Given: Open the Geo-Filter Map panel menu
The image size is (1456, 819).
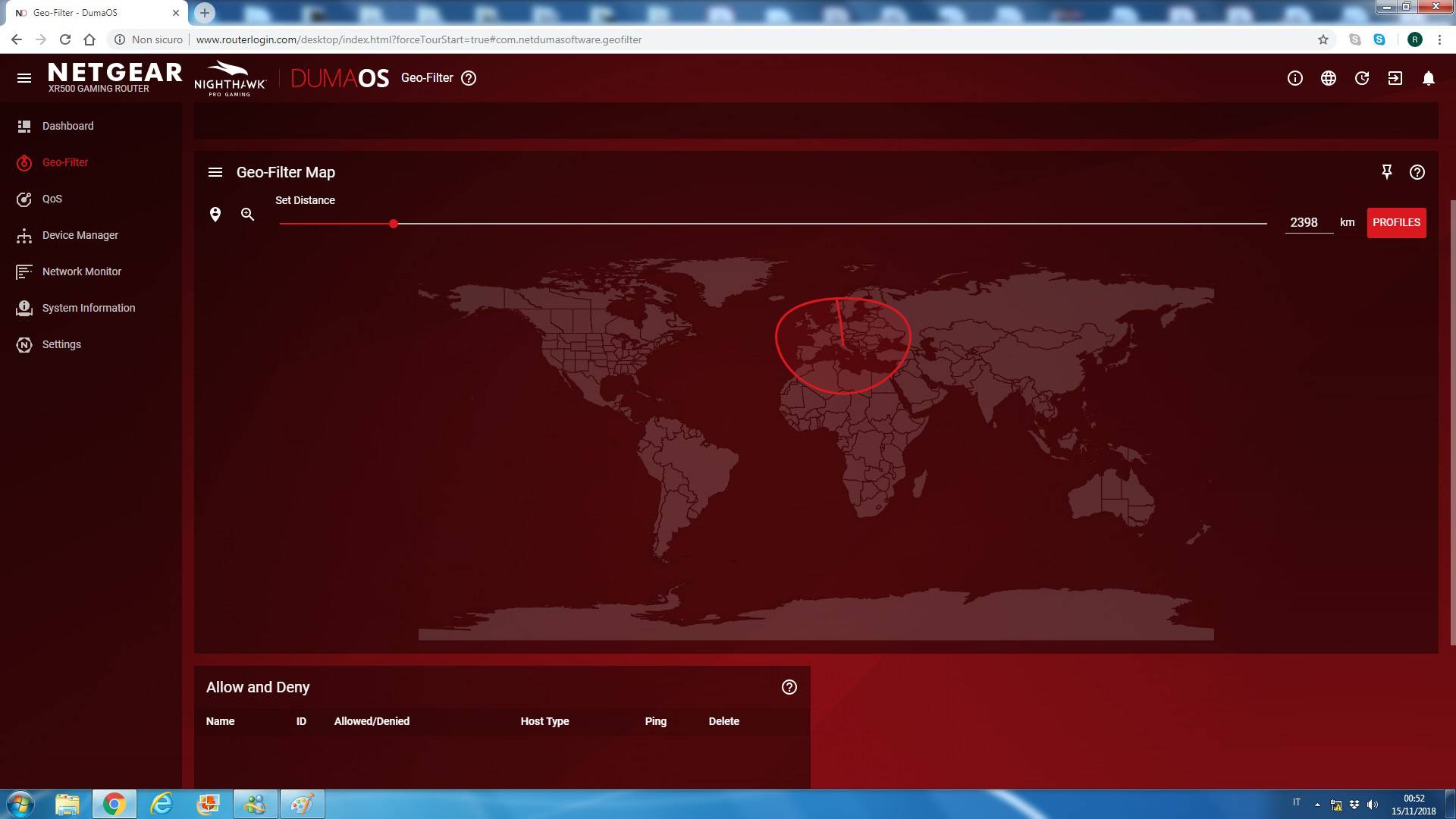Looking at the screenshot, I should tap(215, 172).
